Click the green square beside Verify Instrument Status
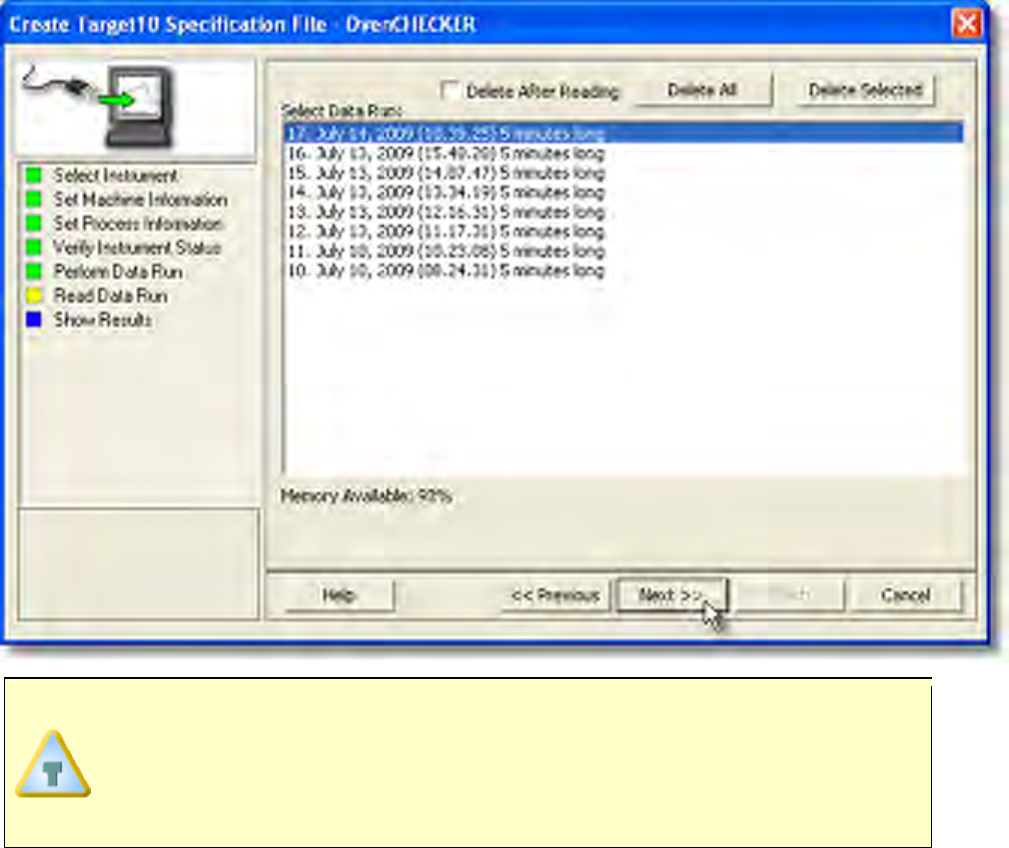1009x848 pixels. (33, 247)
